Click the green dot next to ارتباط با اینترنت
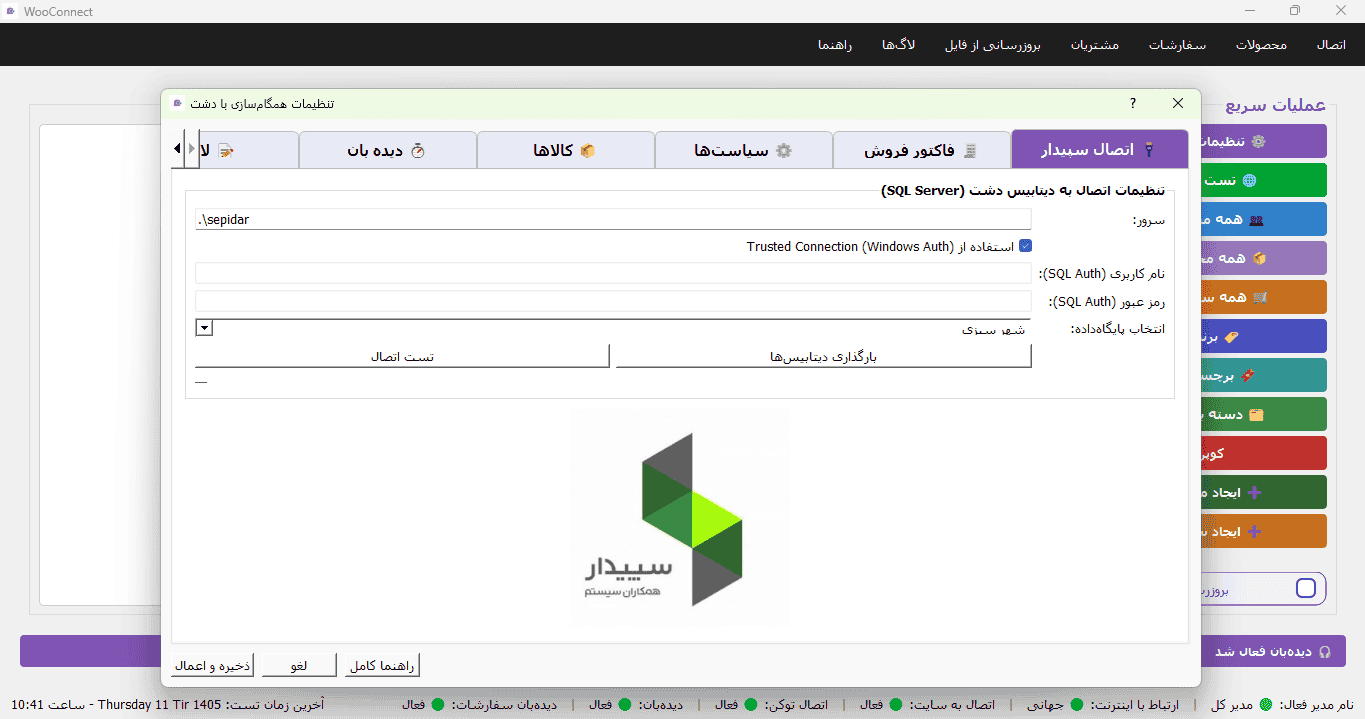 tap(1077, 705)
